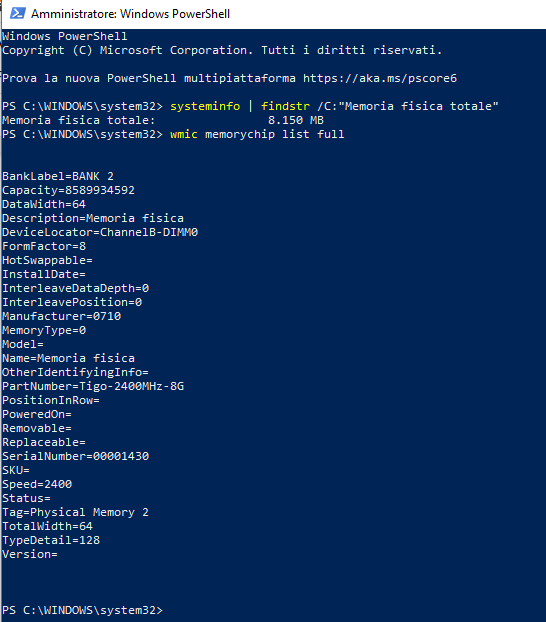Screen dimensions: 546x622
Task: Click the 'systeminfo' command text
Action: coord(205,106)
